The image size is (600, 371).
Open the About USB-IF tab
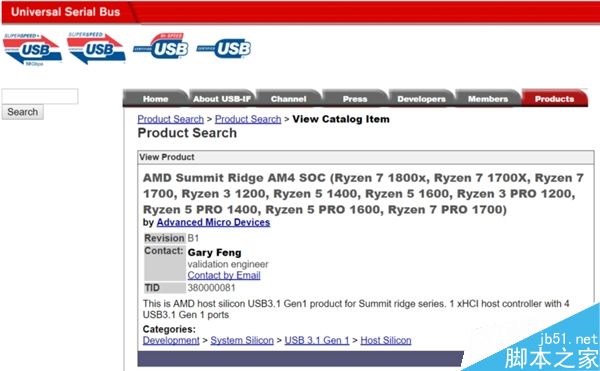tap(222, 99)
